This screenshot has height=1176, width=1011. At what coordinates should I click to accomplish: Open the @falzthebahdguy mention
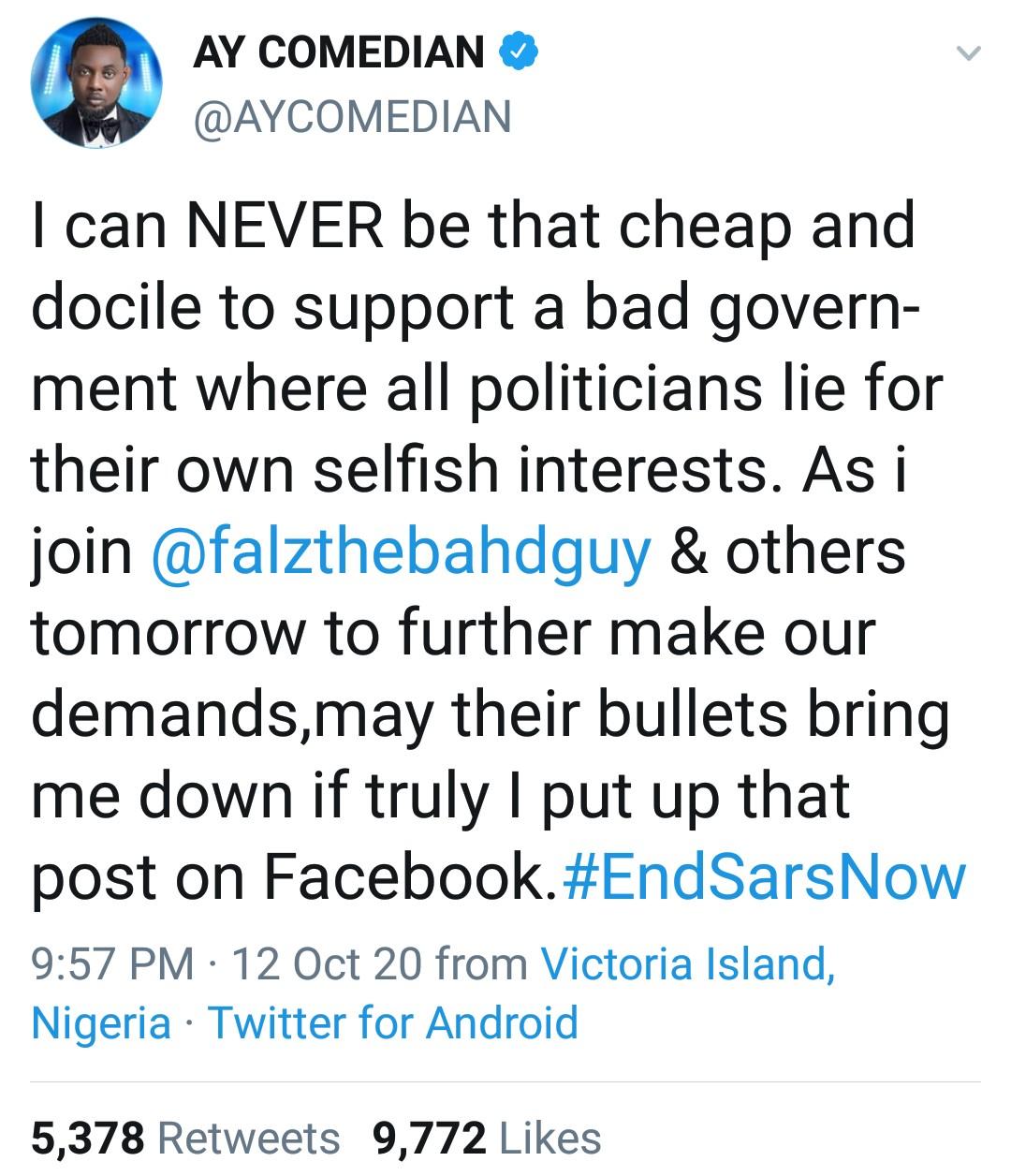click(x=401, y=551)
